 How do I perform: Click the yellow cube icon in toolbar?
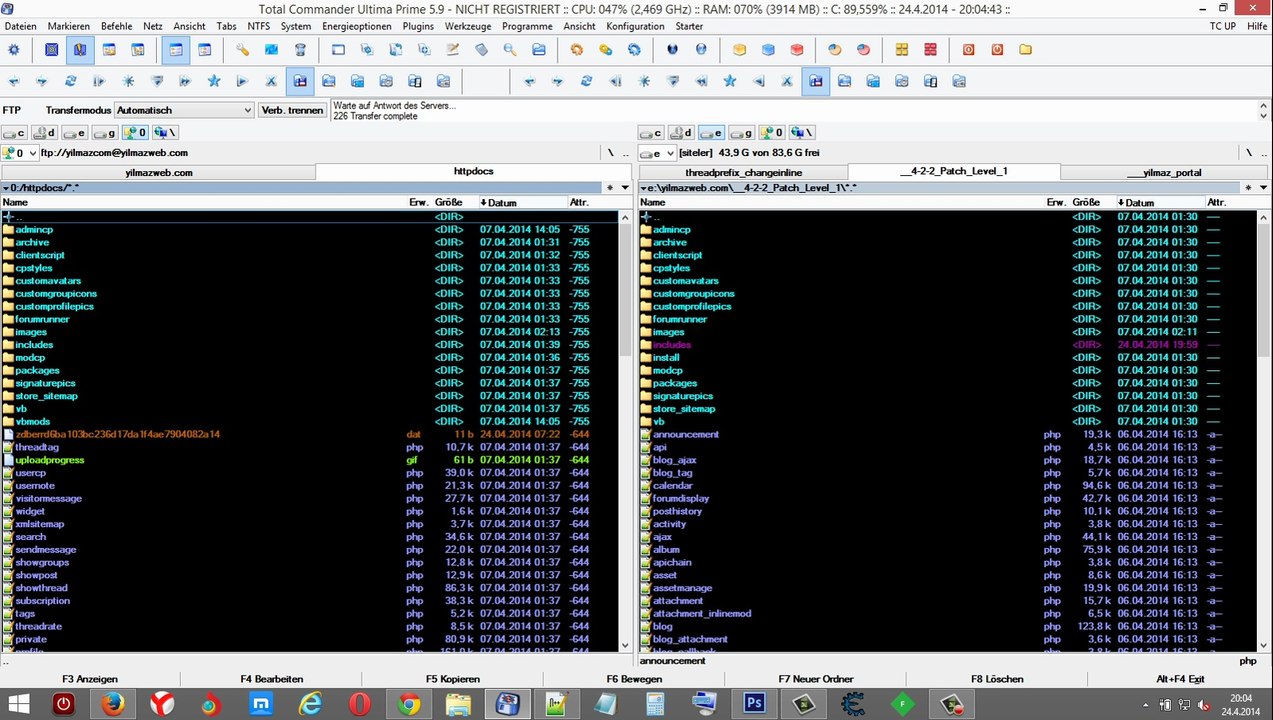pos(739,49)
